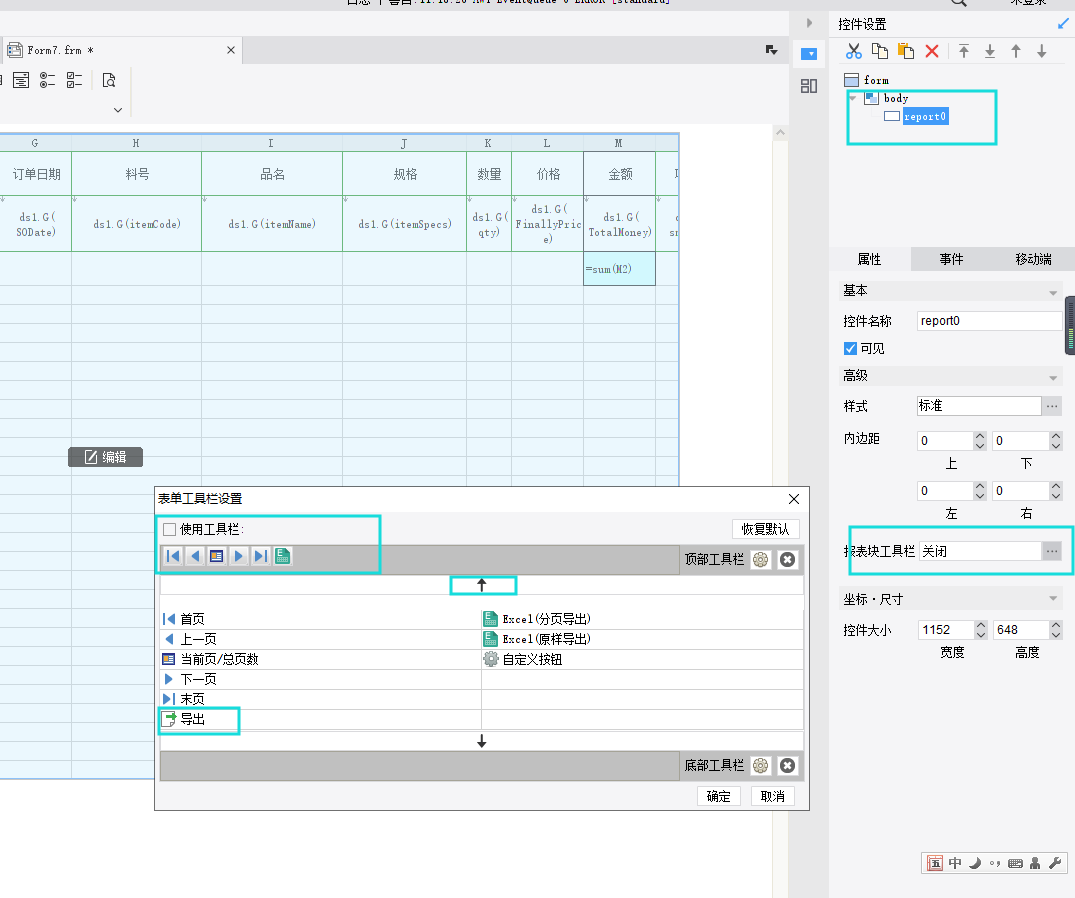Move buttons to top toolbar with up arrow
The height and width of the screenshot is (898, 1075).
click(x=482, y=585)
